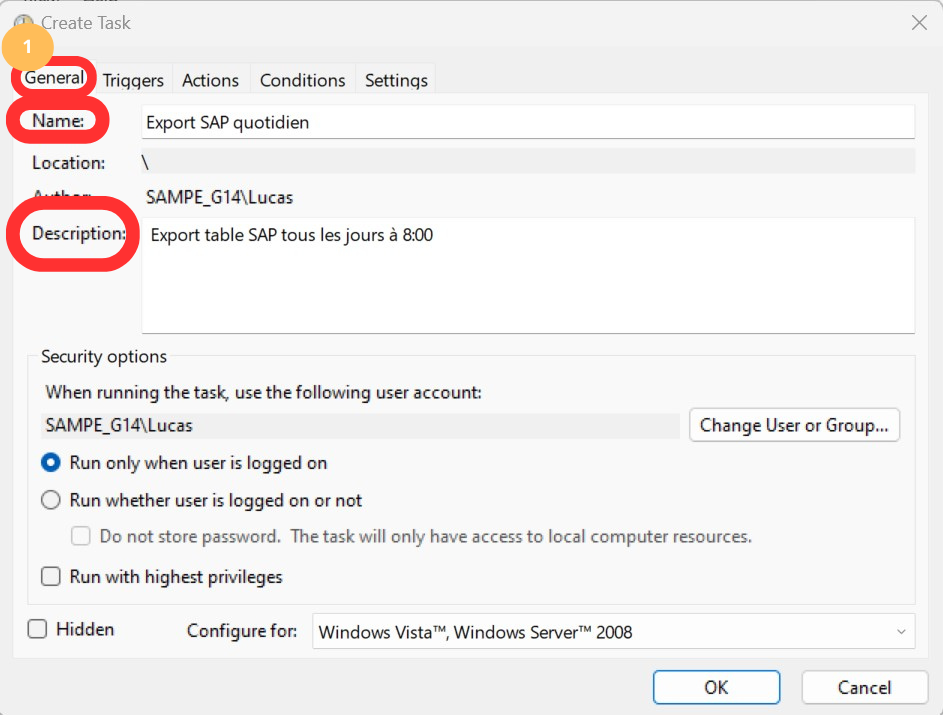Click the Name field containing 'Export SAP quotidien'

tap(527, 122)
